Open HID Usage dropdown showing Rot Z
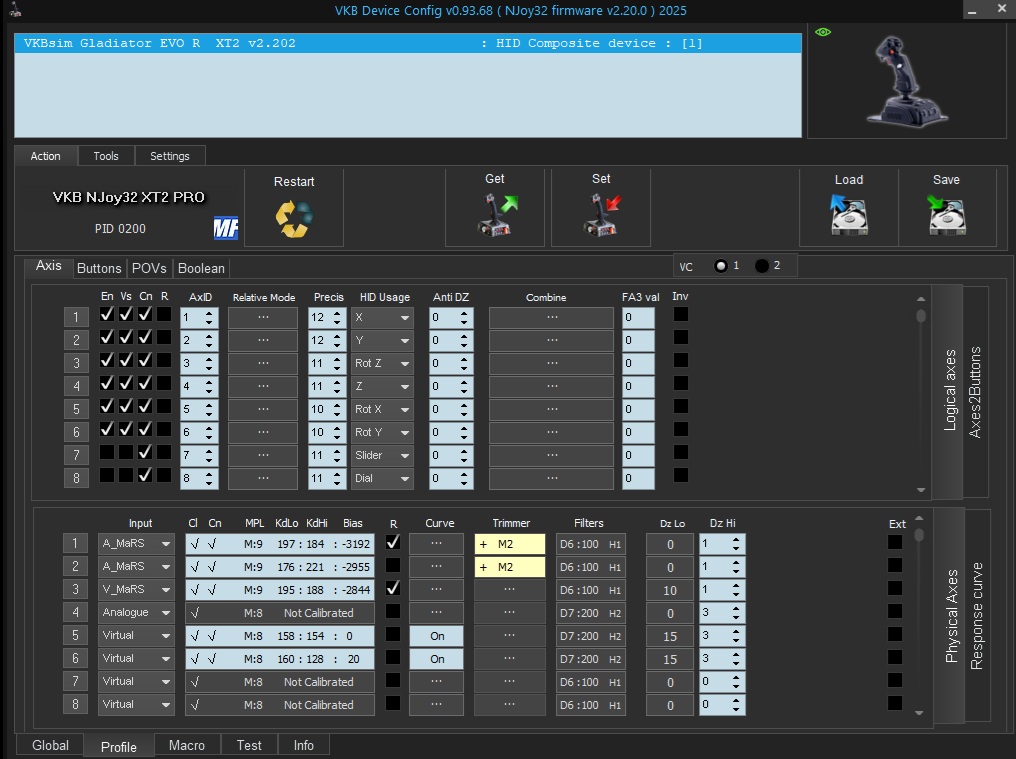 point(382,364)
